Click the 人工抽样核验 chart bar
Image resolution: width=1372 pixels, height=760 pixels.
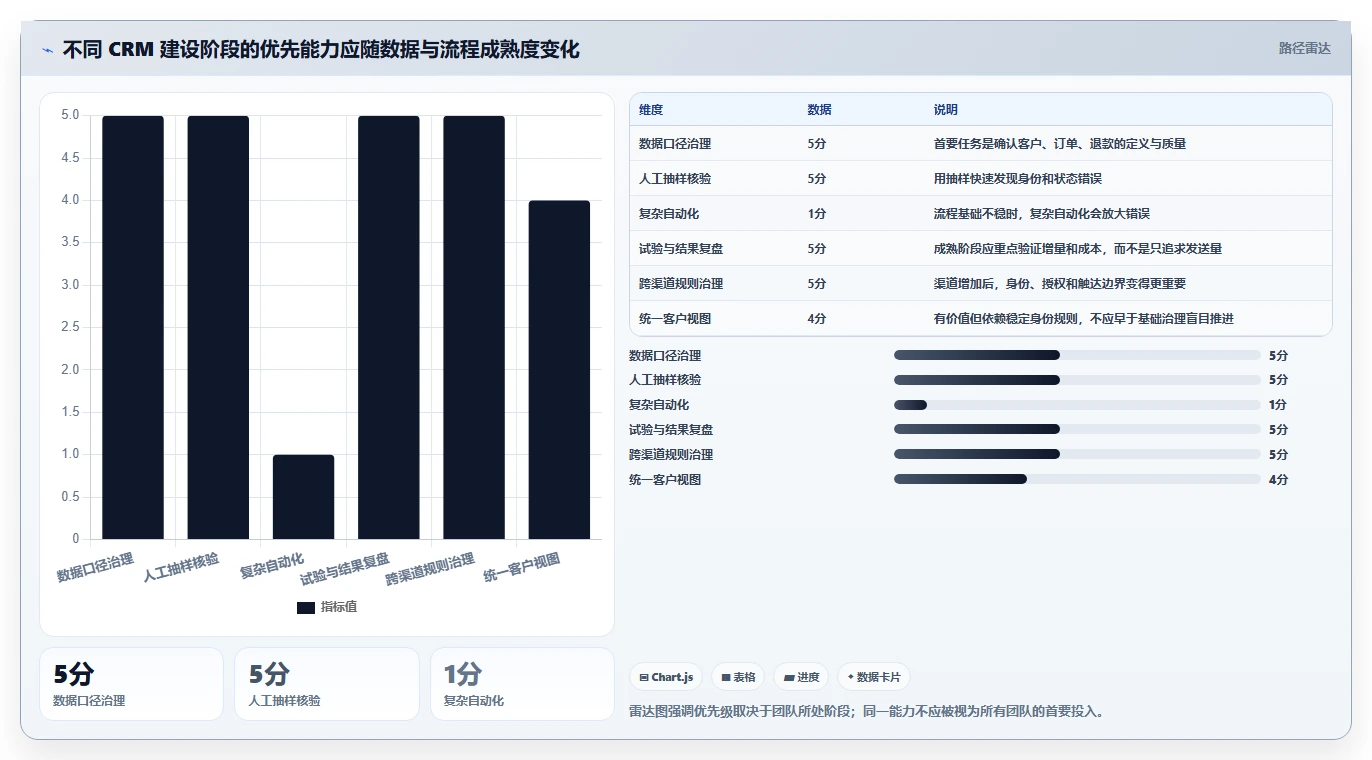(x=218, y=327)
